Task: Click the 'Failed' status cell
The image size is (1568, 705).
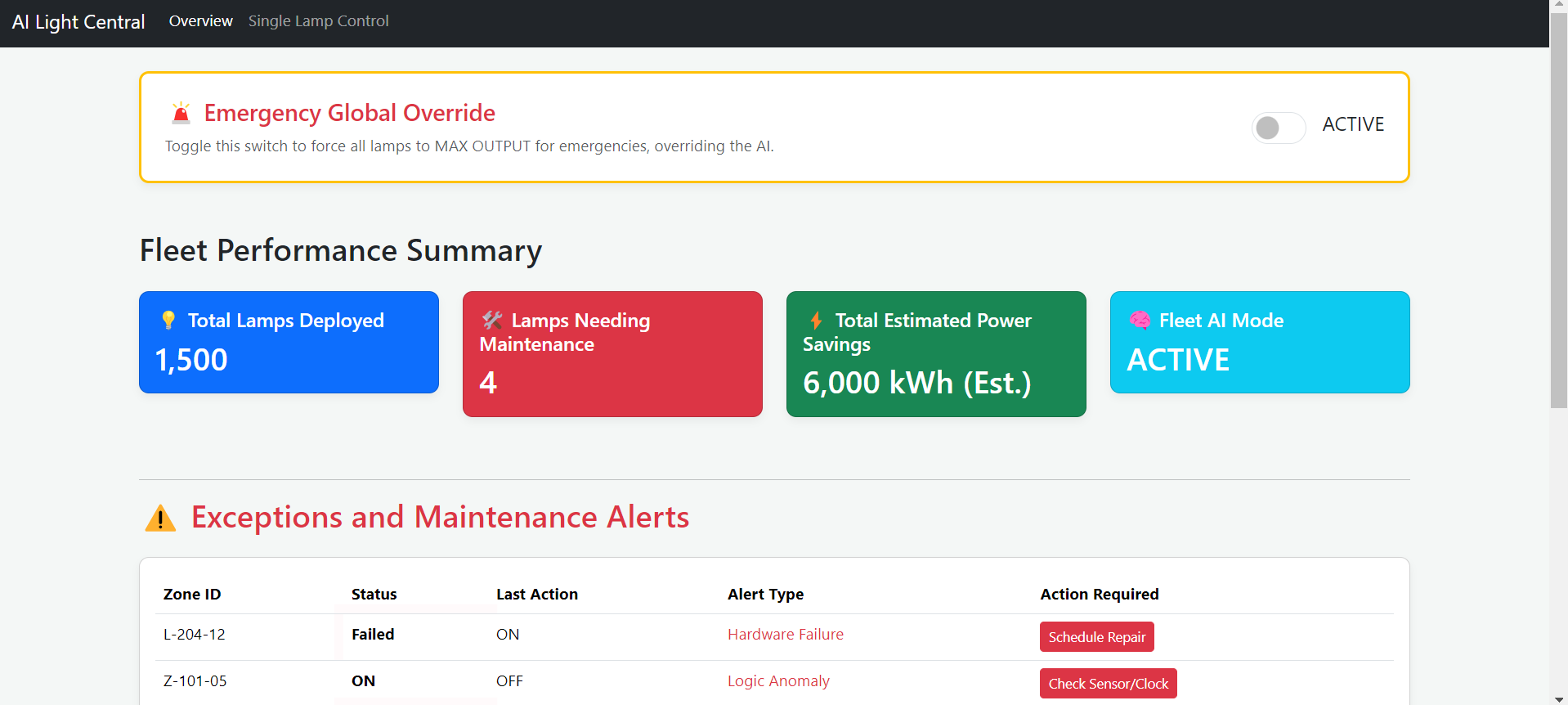Action: click(x=373, y=635)
